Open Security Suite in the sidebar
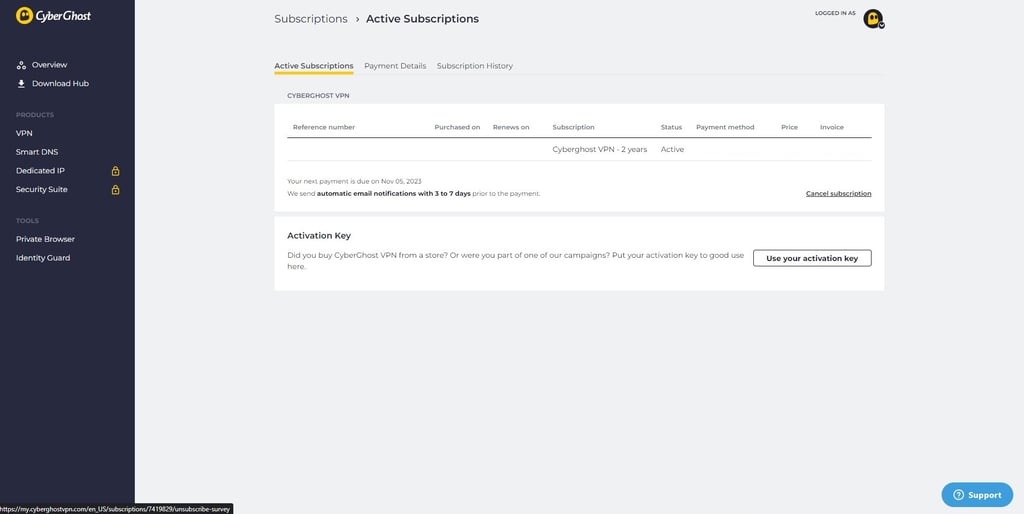 [42, 189]
